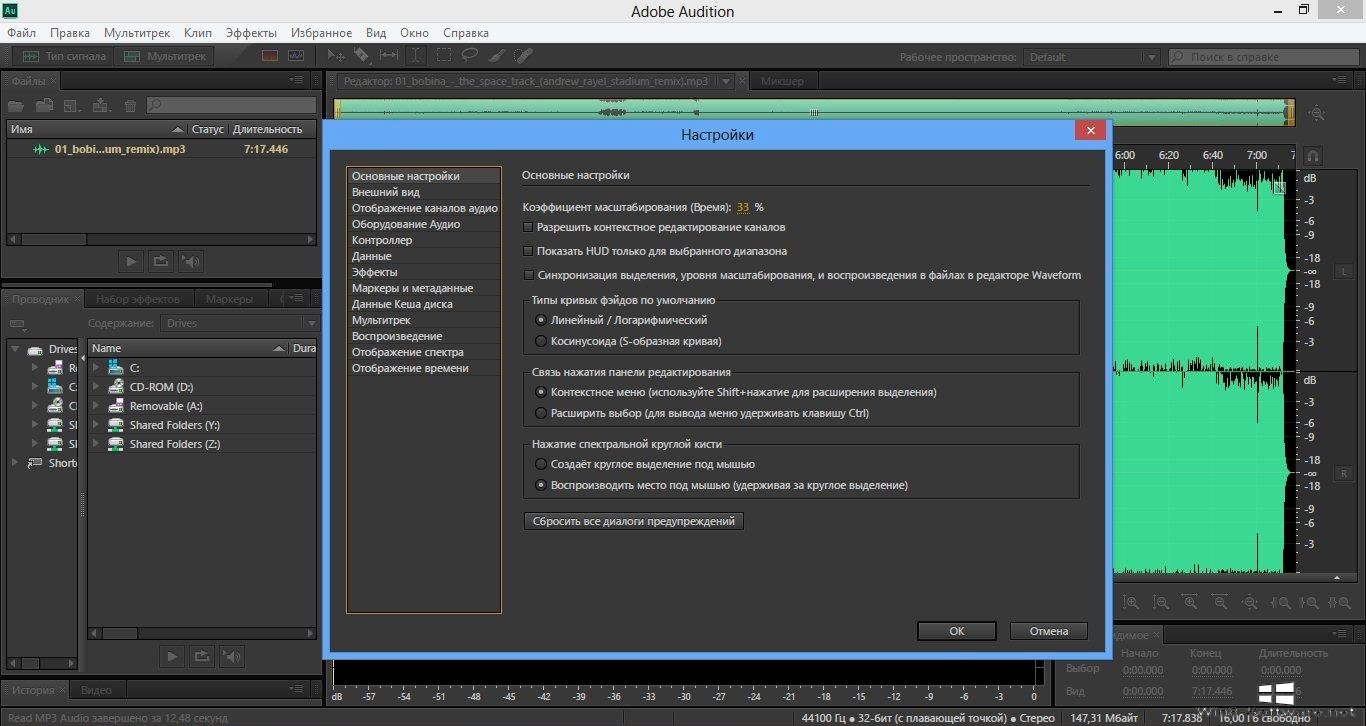Enable 'Разрешить контекстное редактирование каналов' checkbox
Image resolution: width=1366 pixels, height=726 pixels.
pos(529,227)
